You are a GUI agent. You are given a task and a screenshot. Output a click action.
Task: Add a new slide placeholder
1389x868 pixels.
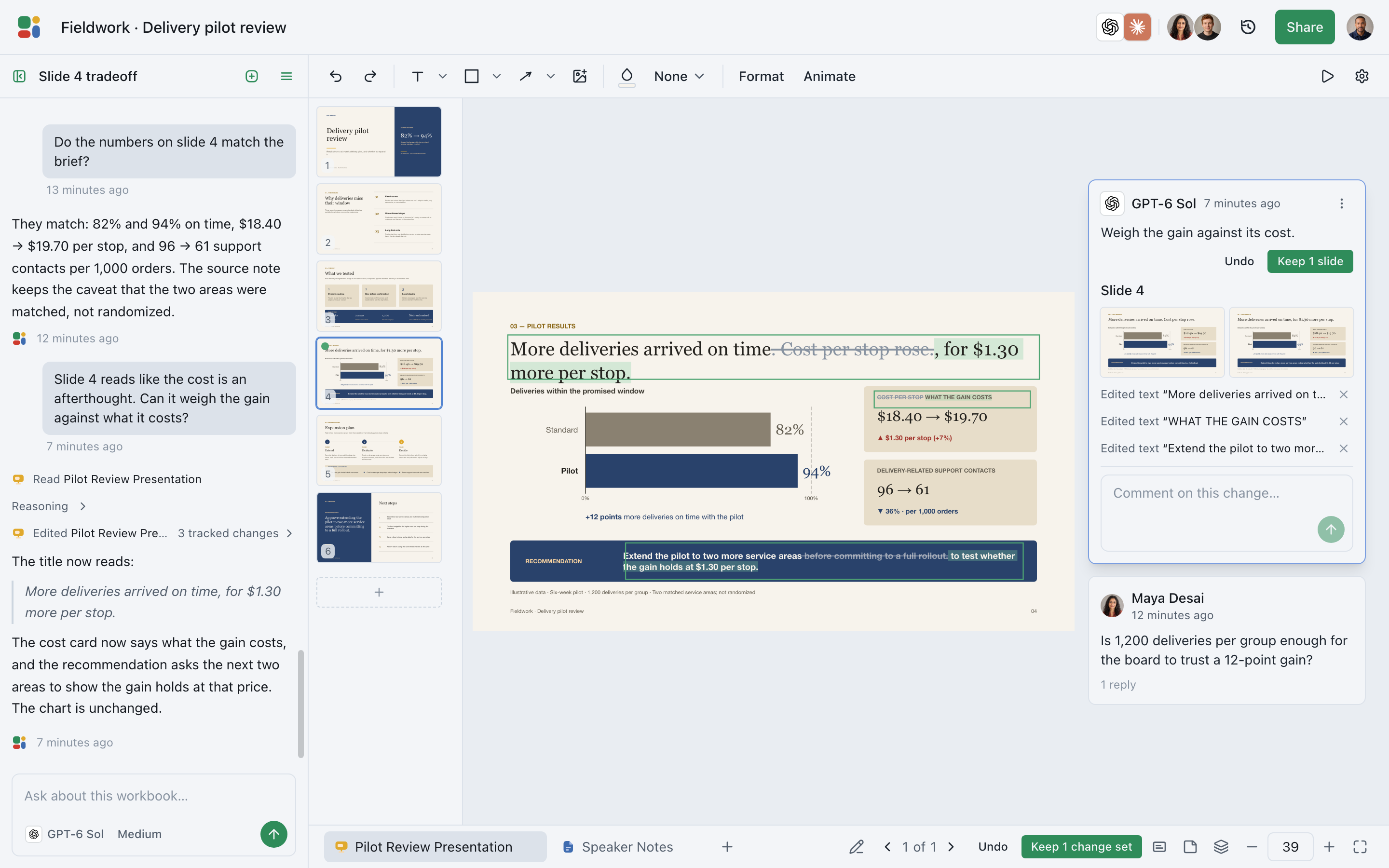pos(379,592)
